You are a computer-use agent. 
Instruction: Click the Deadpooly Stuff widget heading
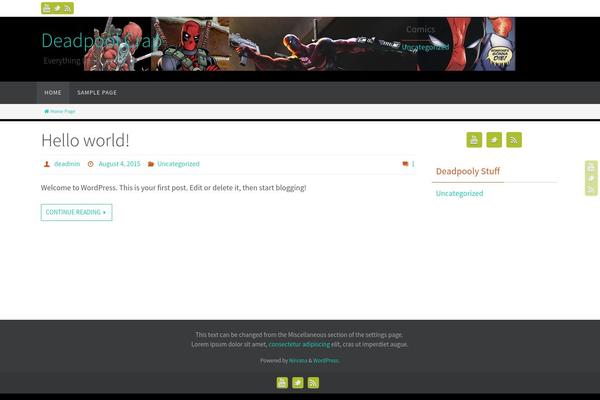pos(468,171)
